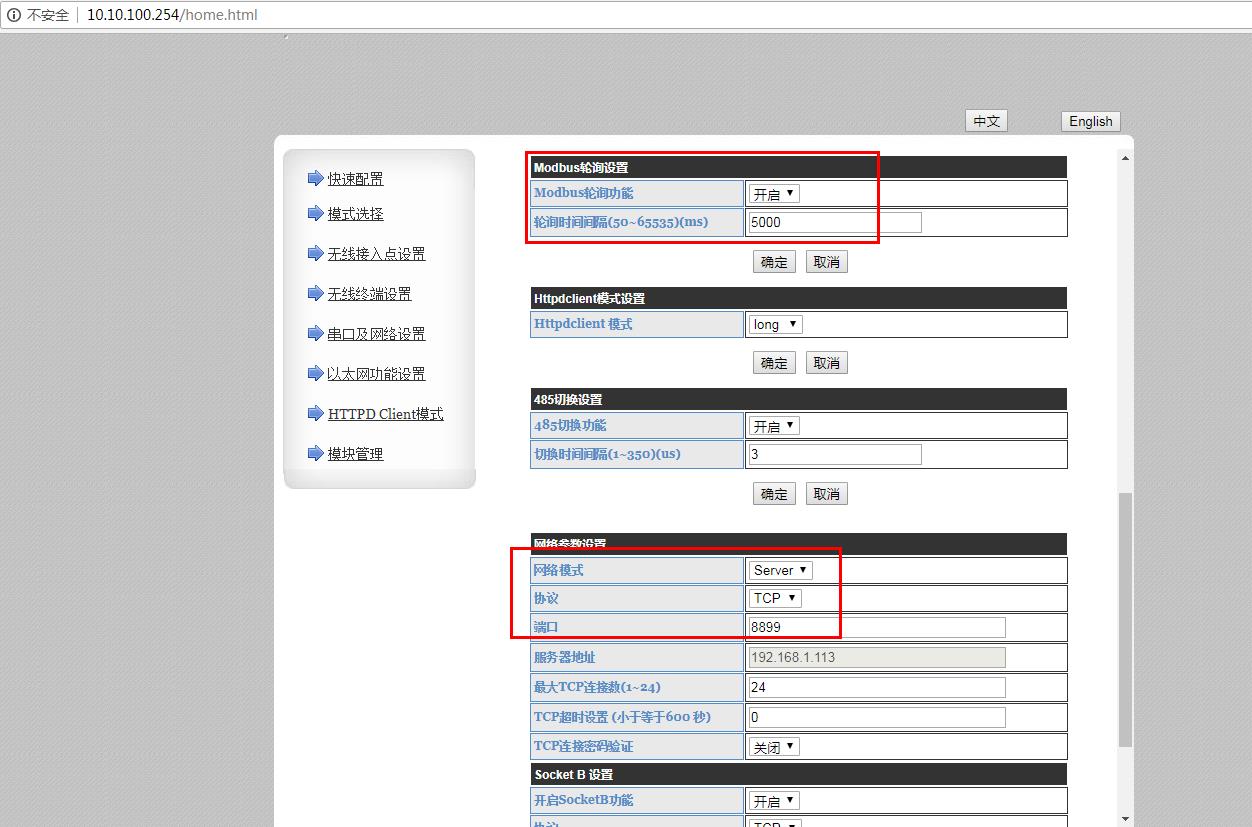Go to the 模块管理 menu page

pos(355,454)
